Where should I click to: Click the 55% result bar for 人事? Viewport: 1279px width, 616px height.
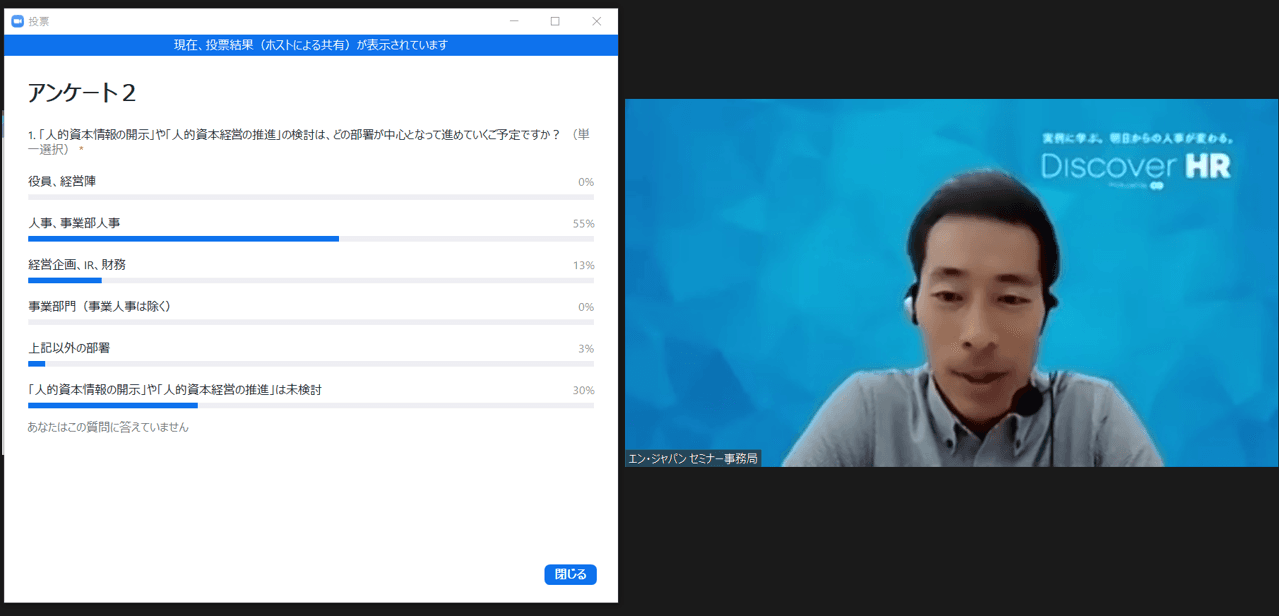coord(183,239)
